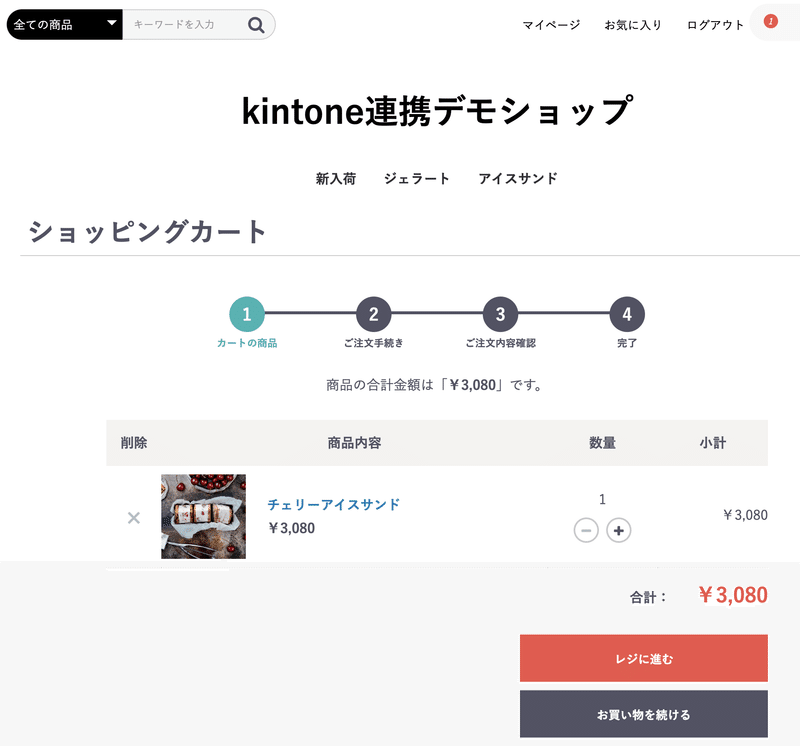
Task: Click the 合計： label
Action: pyautogui.click(x=648, y=597)
